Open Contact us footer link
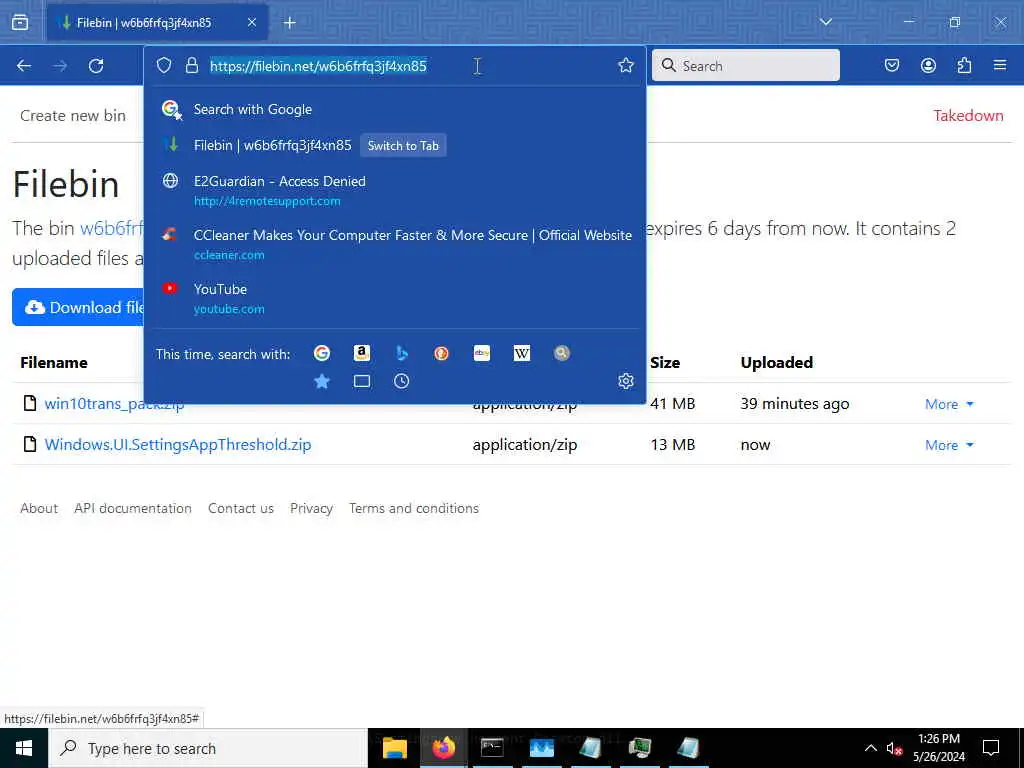This screenshot has height=768, width=1024. tap(241, 508)
